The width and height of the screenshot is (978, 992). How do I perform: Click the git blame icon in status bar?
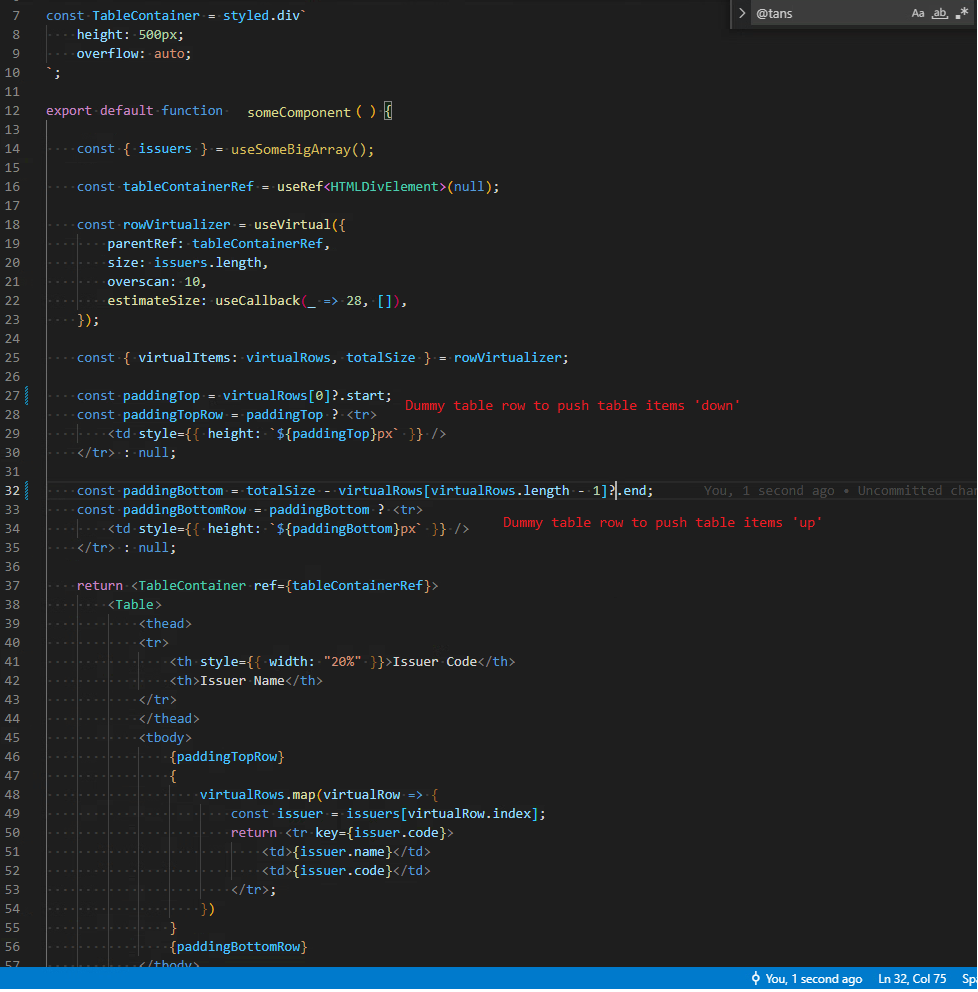(x=755, y=978)
